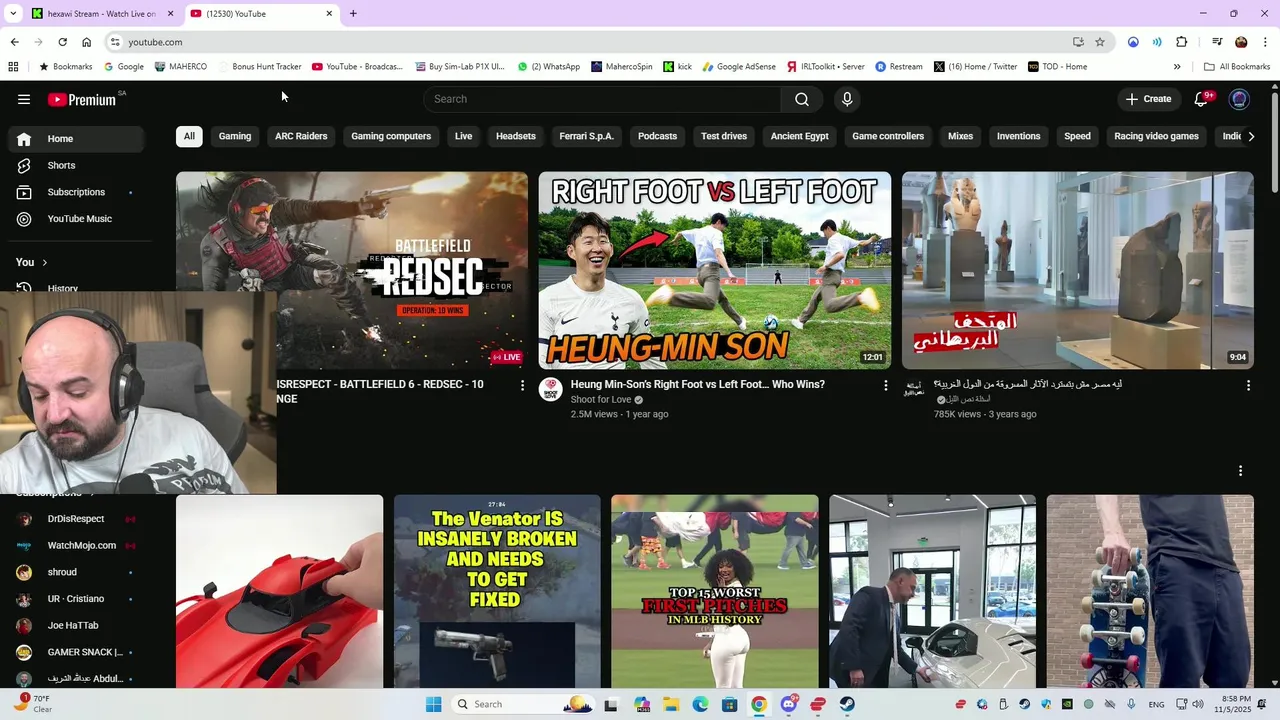Select the Ferrari S.p.A. chip
This screenshot has height=720, width=1280.
[586, 136]
